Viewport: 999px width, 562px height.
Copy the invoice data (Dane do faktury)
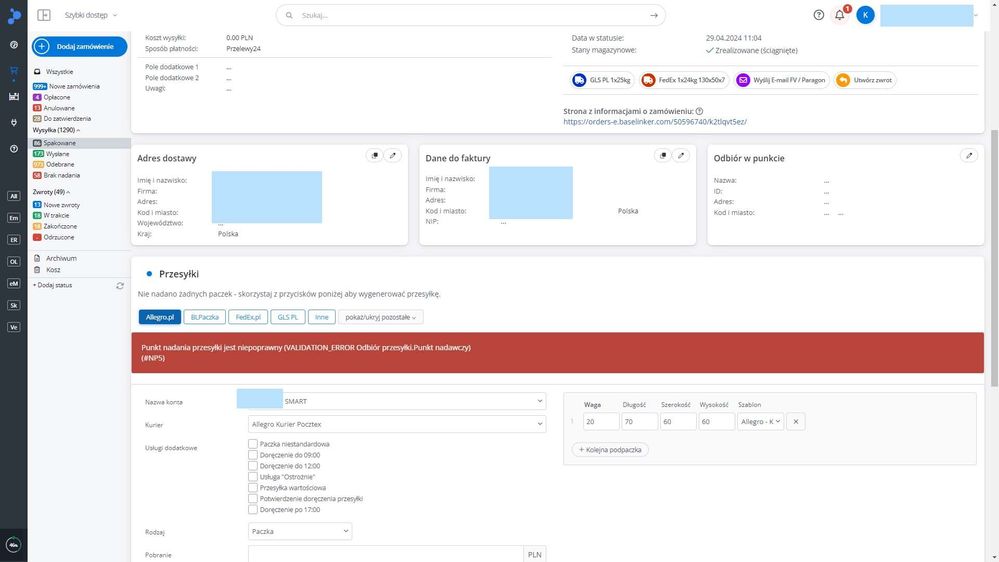pos(663,155)
